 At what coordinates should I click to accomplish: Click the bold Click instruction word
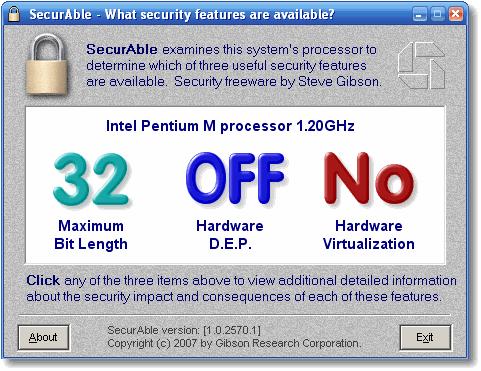pyautogui.click(x=43, y=280)
